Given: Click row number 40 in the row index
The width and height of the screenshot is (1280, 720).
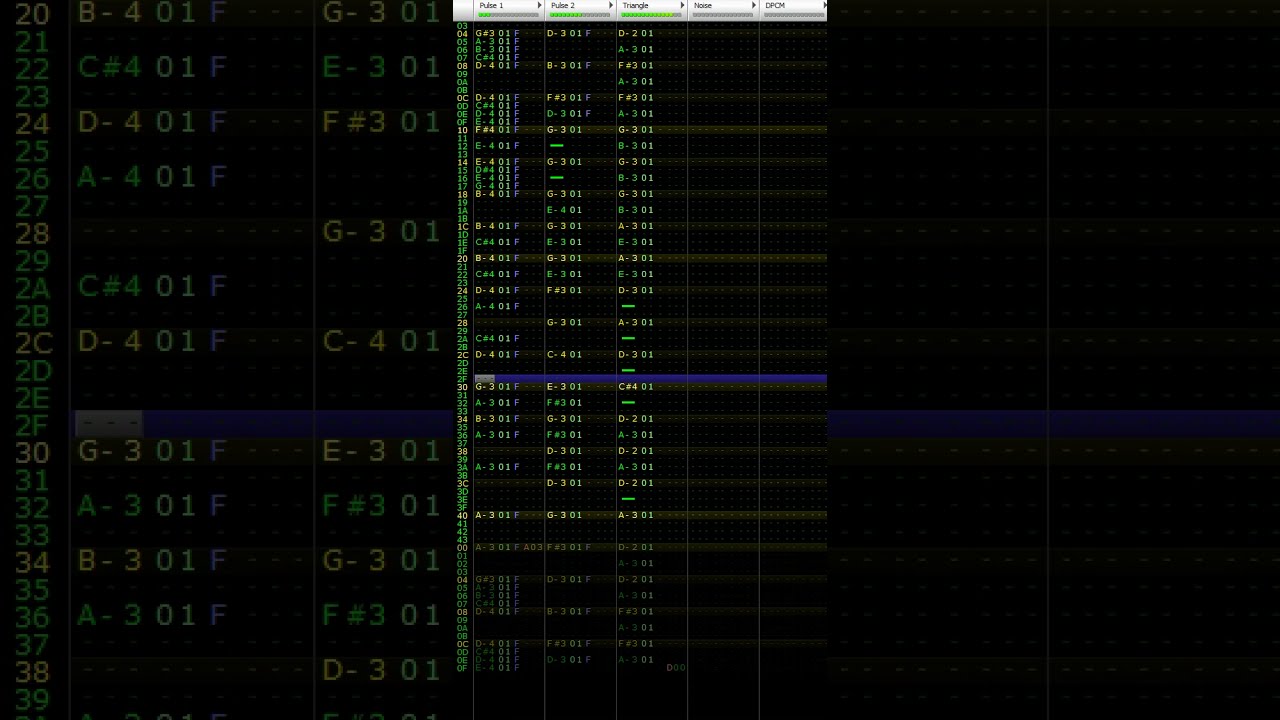Looking at the screenshot, I should (463, 515).
